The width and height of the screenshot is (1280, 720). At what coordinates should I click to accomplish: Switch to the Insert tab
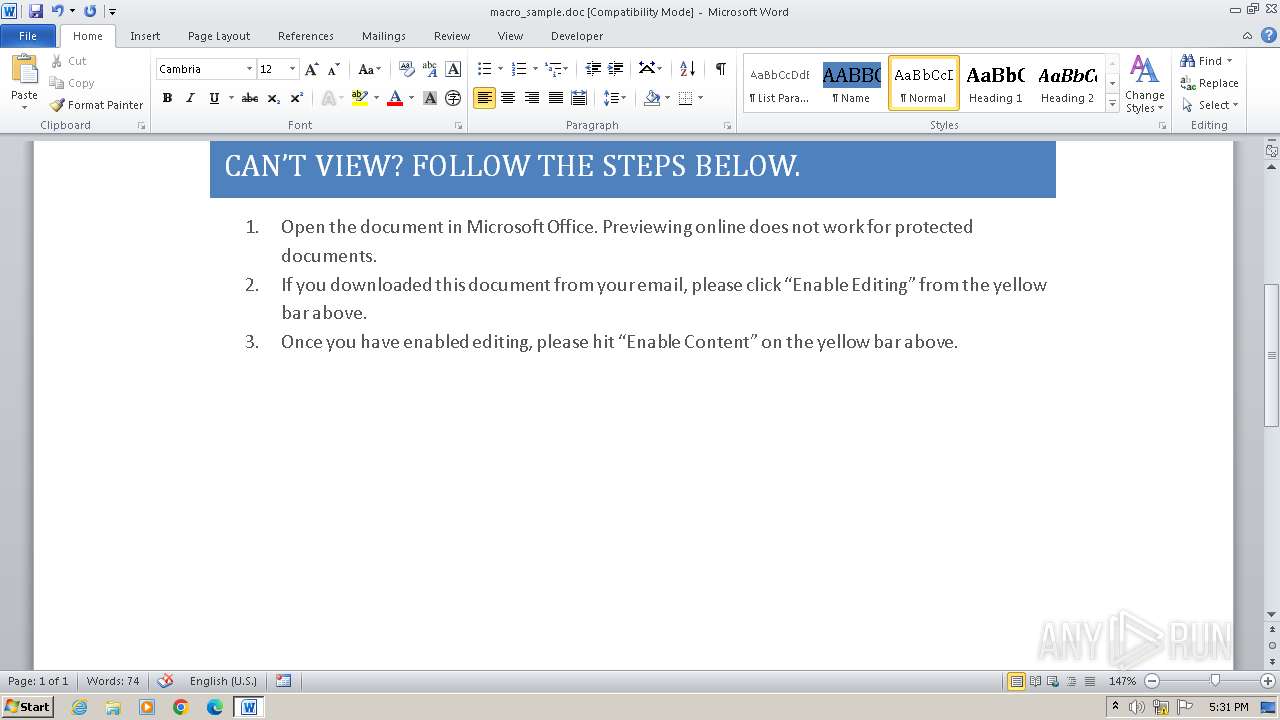145,36
